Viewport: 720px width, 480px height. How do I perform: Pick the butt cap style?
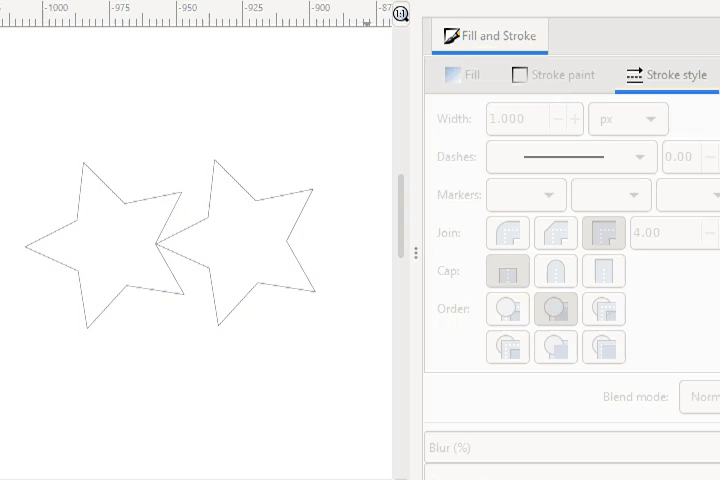point(507,271)
